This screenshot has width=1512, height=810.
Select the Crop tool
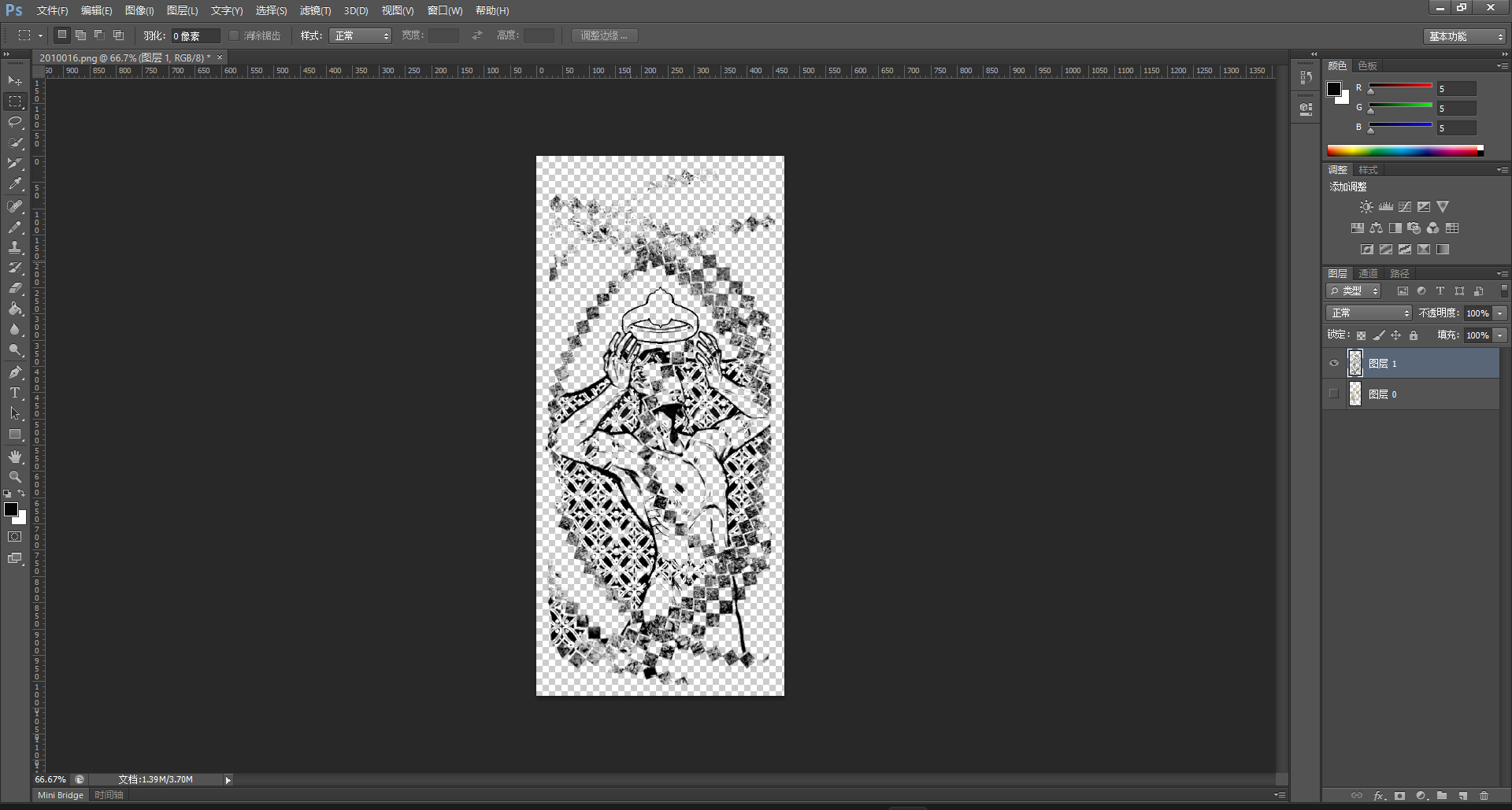point(15,164)
